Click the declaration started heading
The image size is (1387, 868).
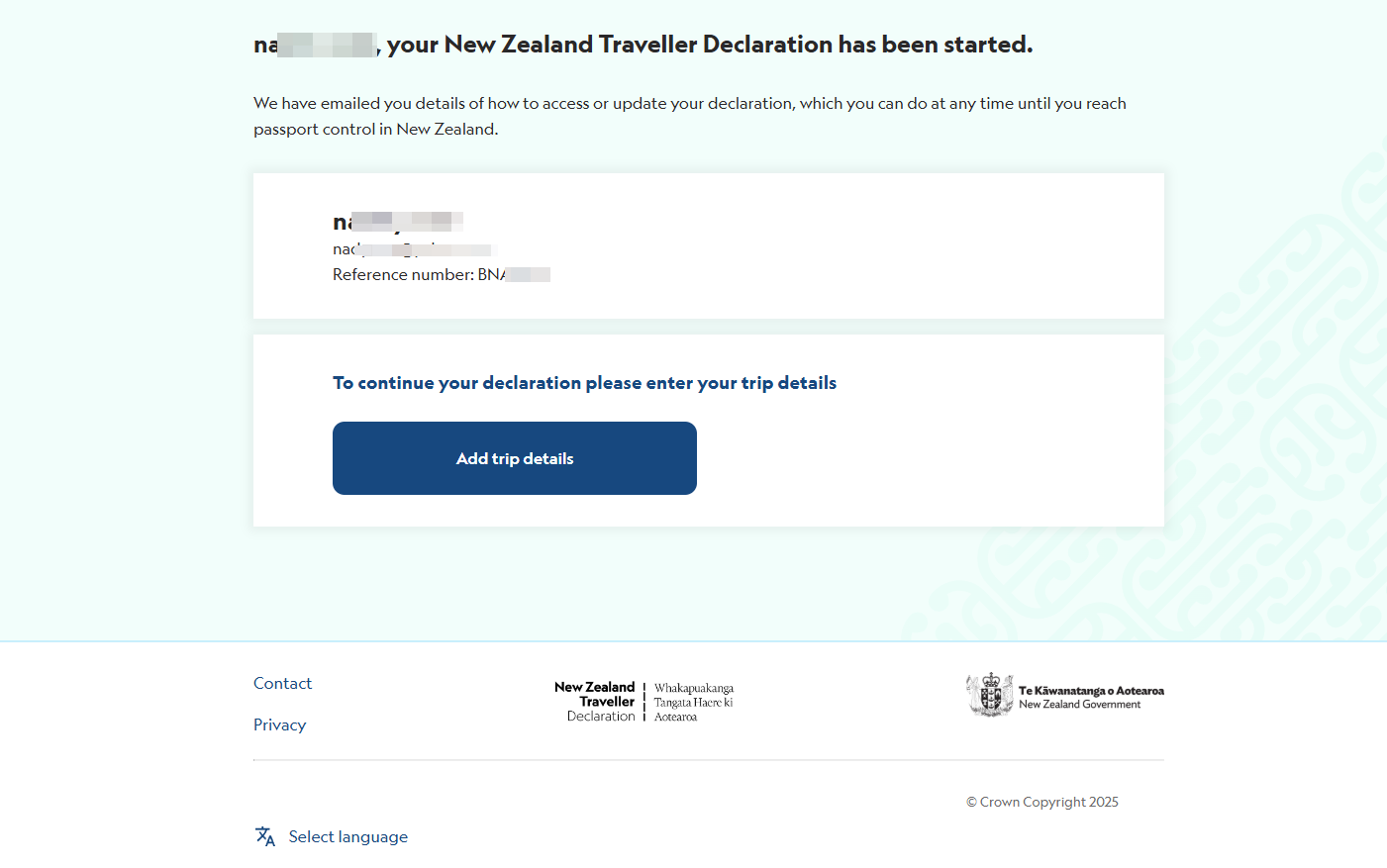click(643, 45)
